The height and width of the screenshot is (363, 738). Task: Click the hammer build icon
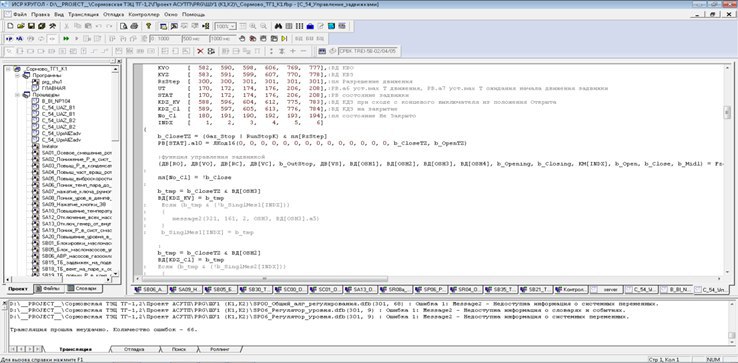pyautogui.click(x=53, y=26)
